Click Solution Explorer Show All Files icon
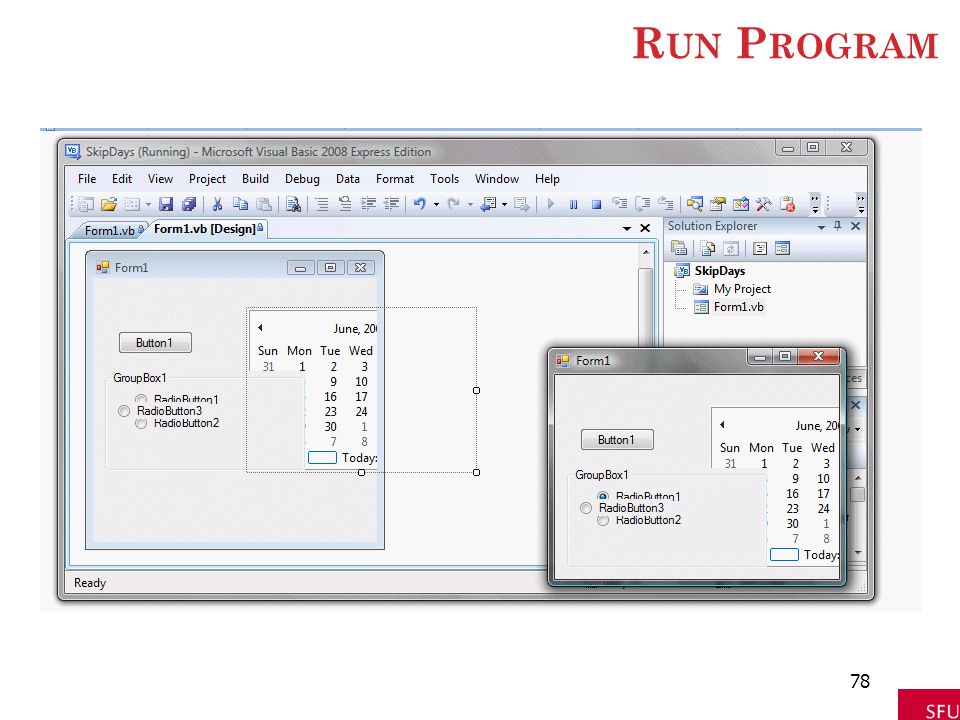 708,249
